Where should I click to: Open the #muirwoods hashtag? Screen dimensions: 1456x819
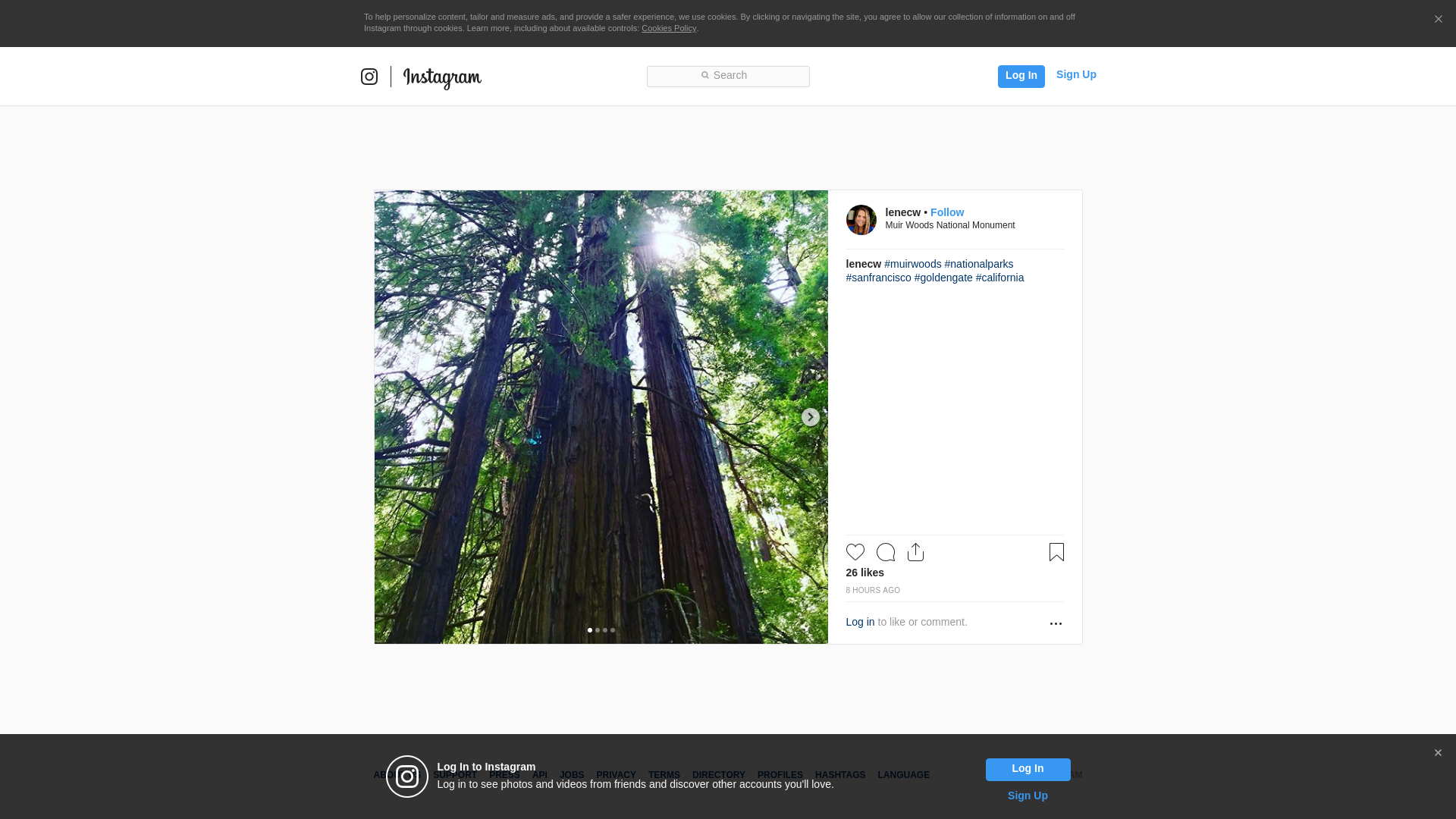[x=912, y=264]
